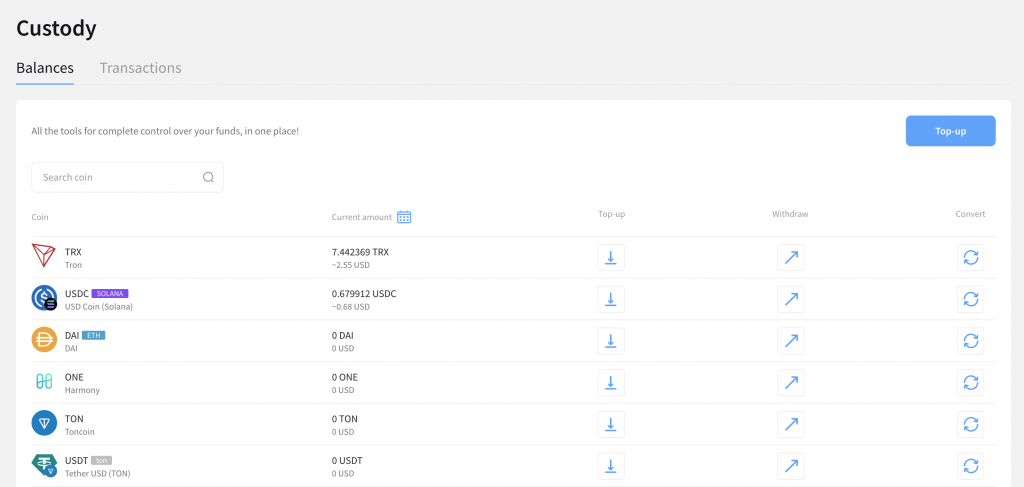Screen dimensions: 1024x487
Task: Click the search magnifier icon
Action: 208,177
